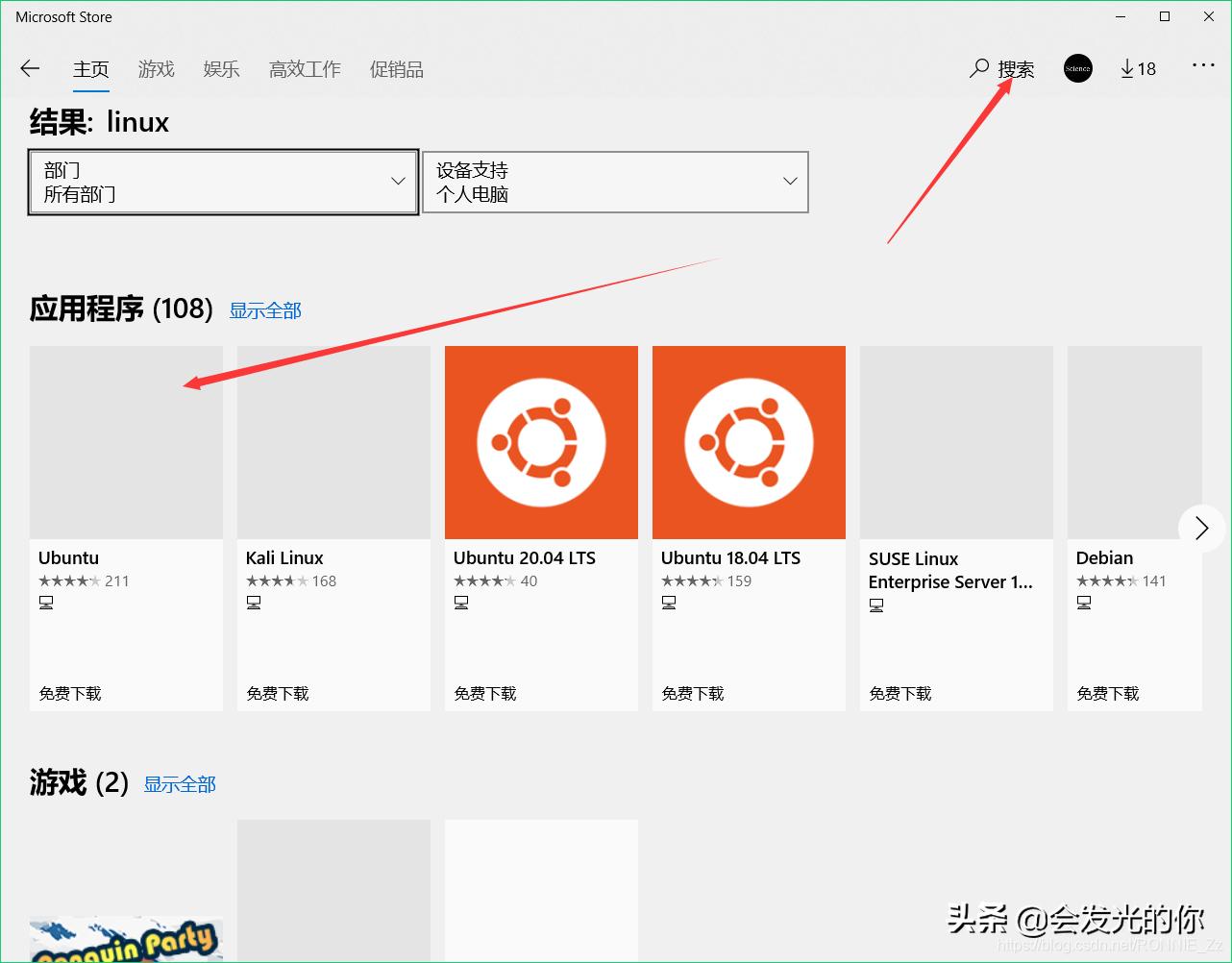Image resolution: width=1232 pixels, height=963 pixels.
Task: Open the Ubuntu 20.04 LTS logo tile
Action: point(541,442)
